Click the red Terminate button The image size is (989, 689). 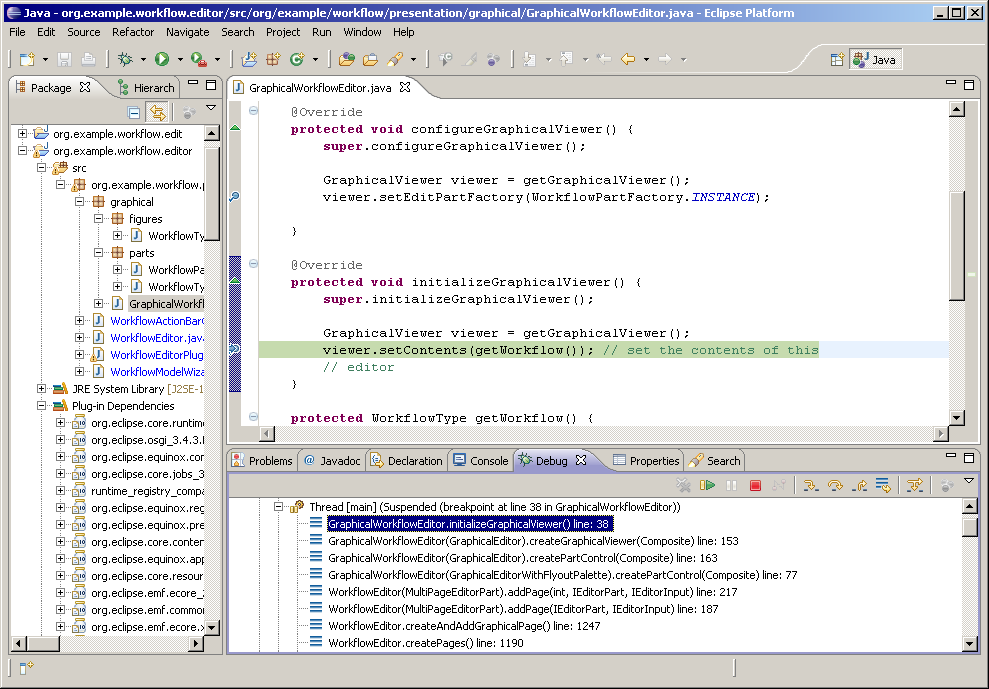pos(755,485)
